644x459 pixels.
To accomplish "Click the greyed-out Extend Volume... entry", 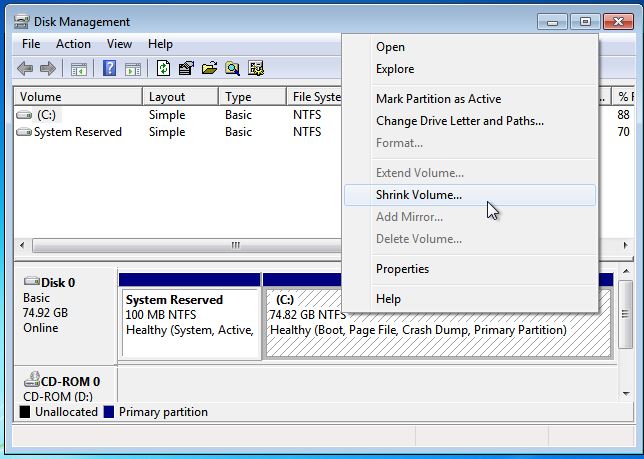I will coord(470,173).
